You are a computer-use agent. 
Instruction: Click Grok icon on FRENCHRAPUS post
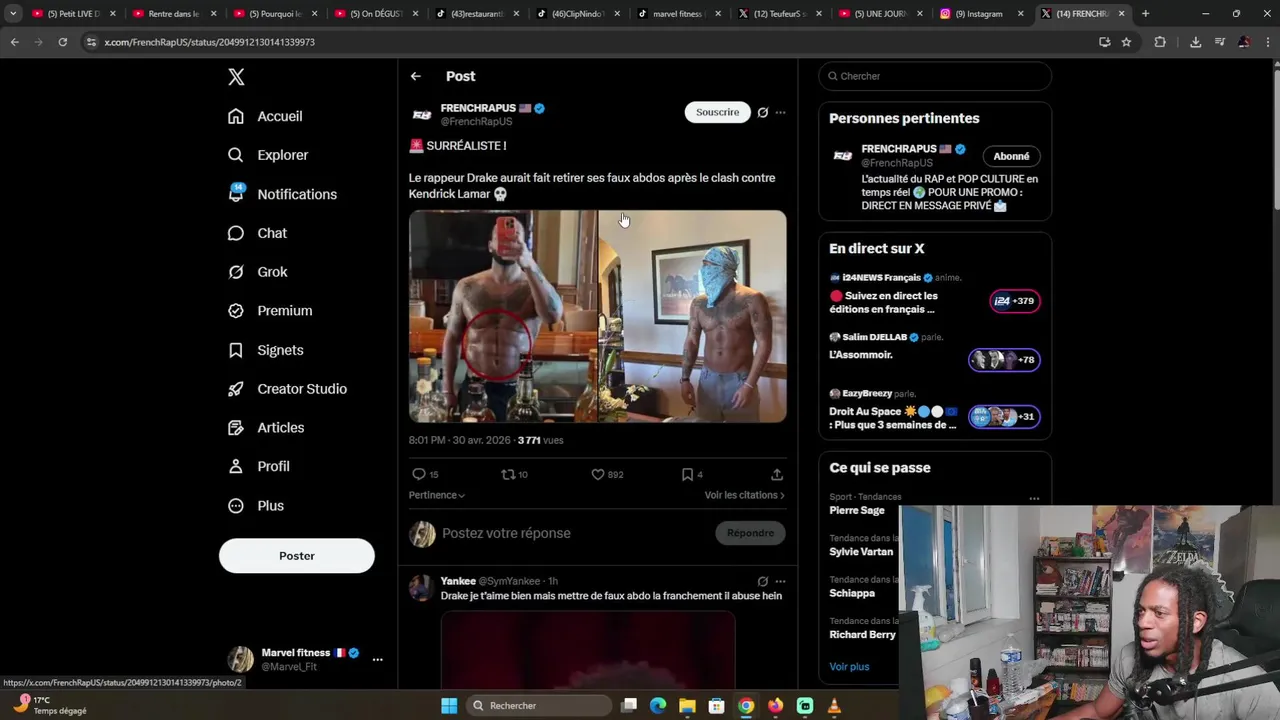(x=762, y=112)
